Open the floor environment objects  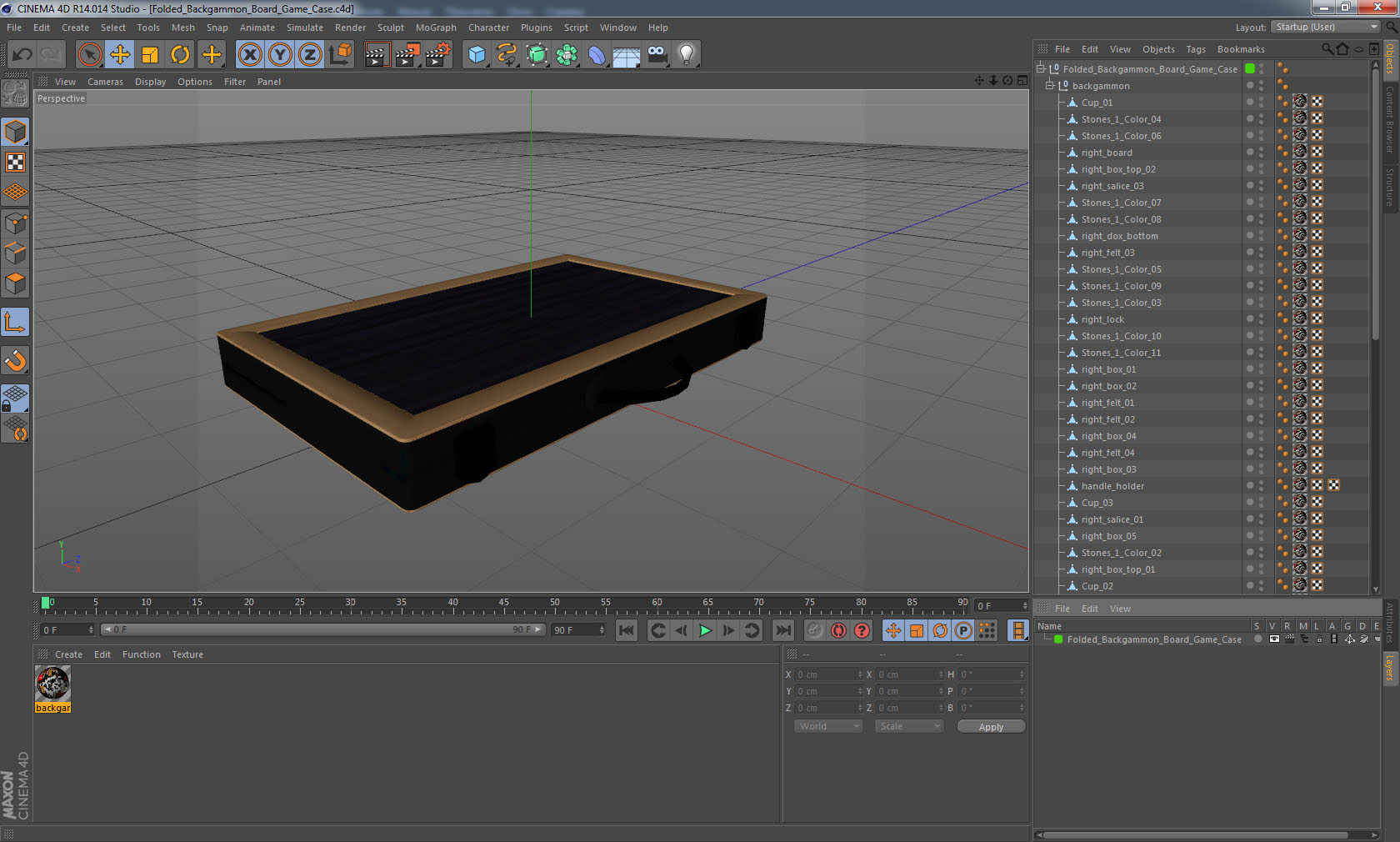tap(627, 55)
